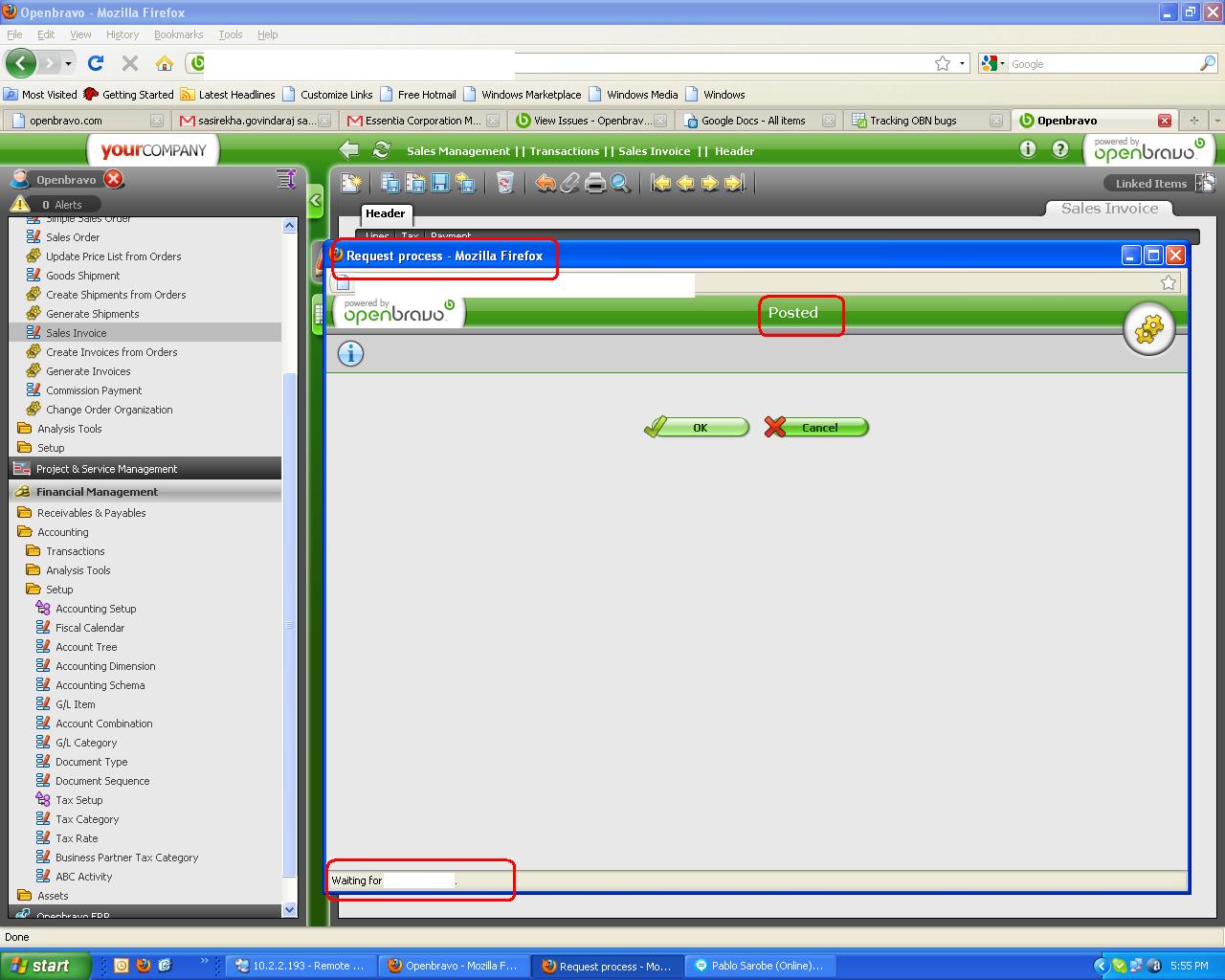Switch to the Remote desktop taskbar item

pyautogui.click(x=301, y=966)
